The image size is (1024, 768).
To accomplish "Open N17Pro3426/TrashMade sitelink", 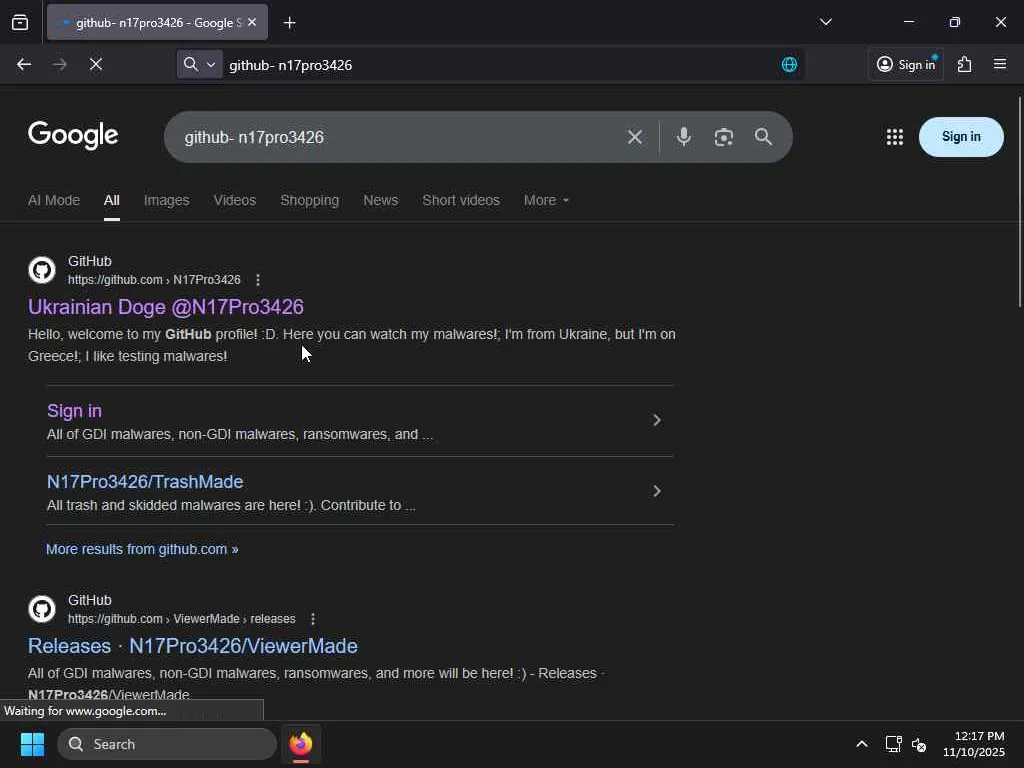I will 145,482.
